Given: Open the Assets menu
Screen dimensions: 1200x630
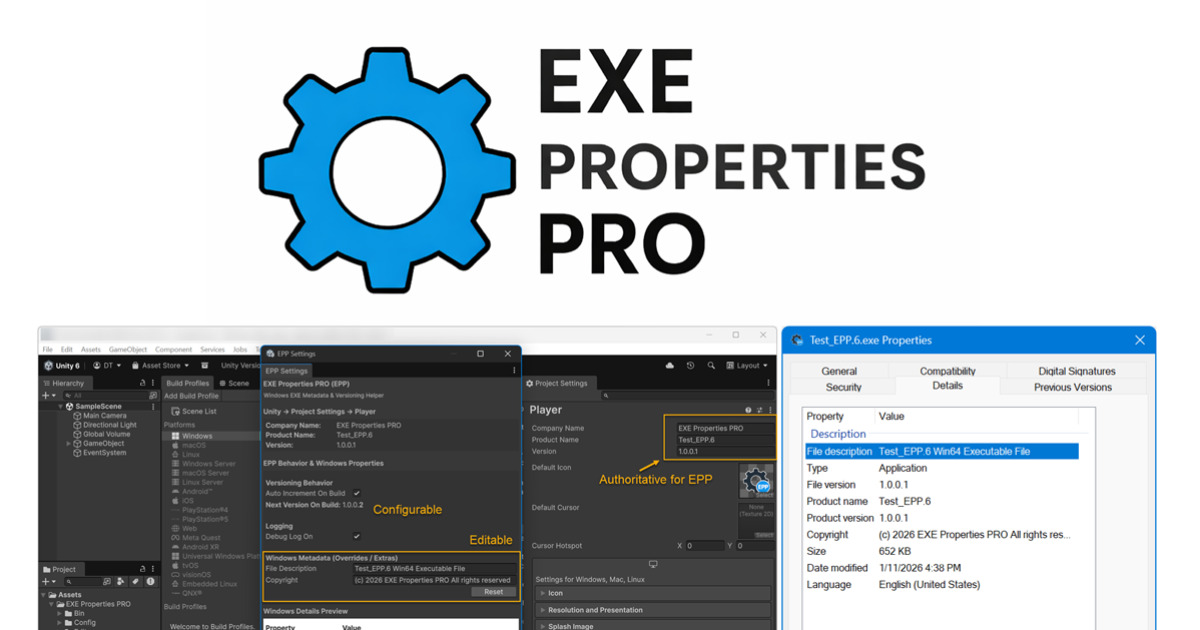Looking at the screenshot, I should coord(91,350).
